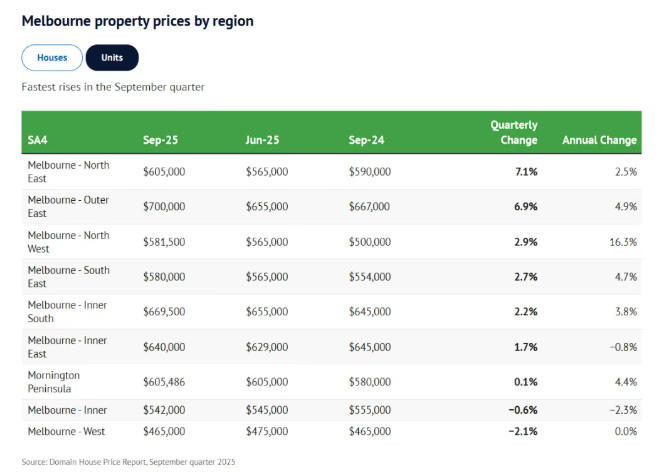Switch to the Houses tab
The image size is (656, 476).
pyautogui.click(x=52, y=58)
